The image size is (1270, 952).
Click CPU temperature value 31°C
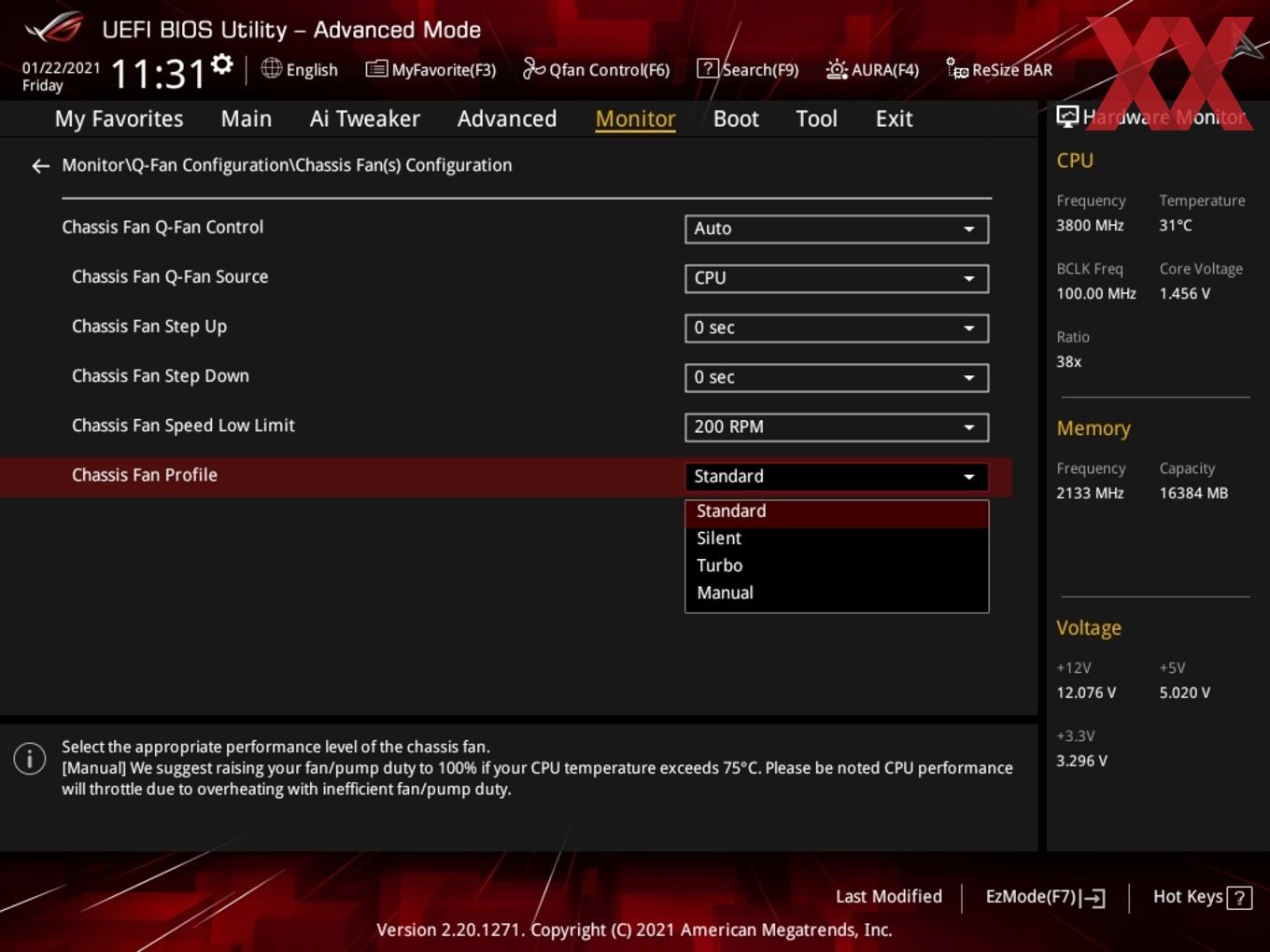tap(1176, 225)
